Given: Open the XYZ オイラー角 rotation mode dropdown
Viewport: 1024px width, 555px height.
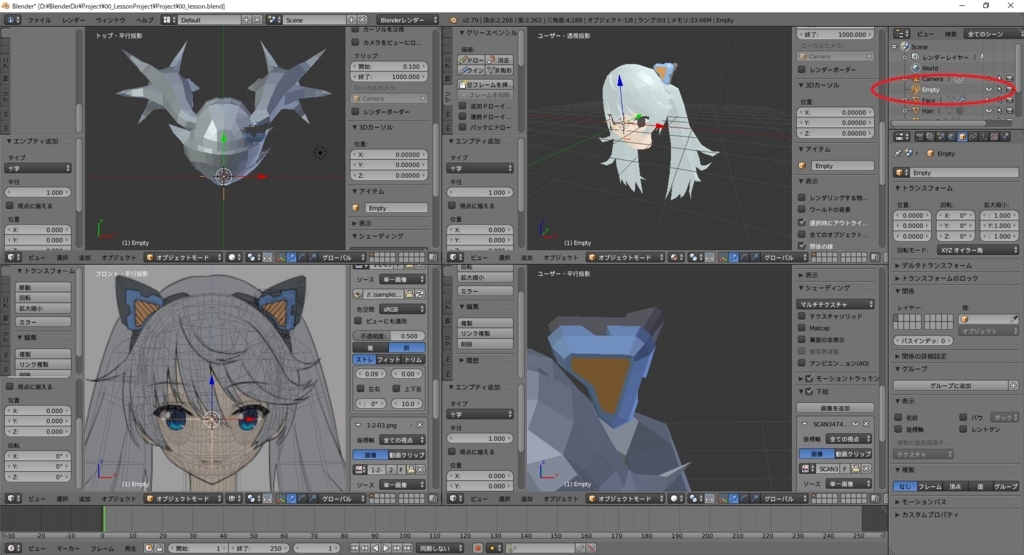Looking at the screenshot, I should coord(978,250).
